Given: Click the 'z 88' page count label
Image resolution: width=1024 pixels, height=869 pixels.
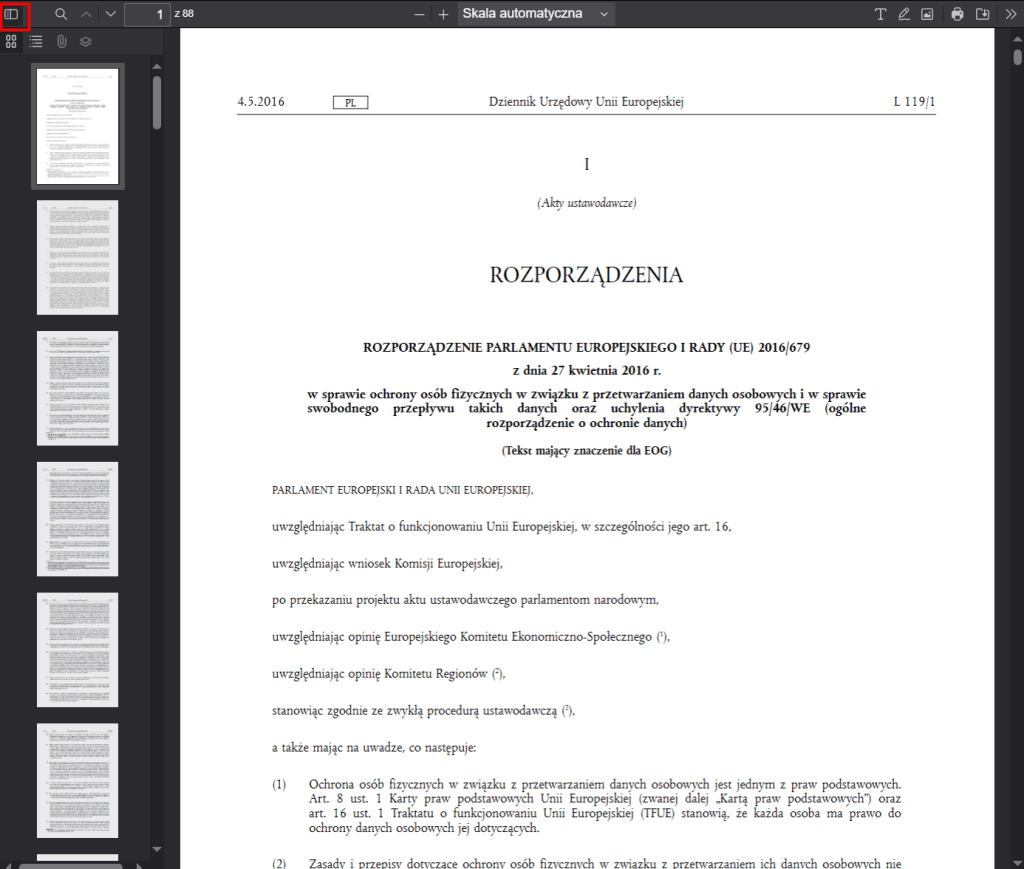Looking at the screenshot, I should tap(184, 14).
